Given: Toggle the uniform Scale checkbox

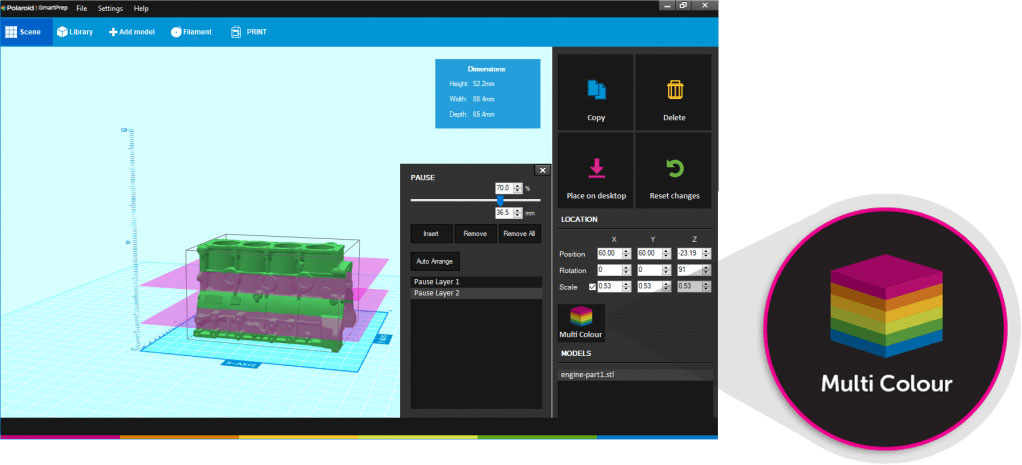Looking at the screenshot, I should pyautogui.click(x=590, y=287).
